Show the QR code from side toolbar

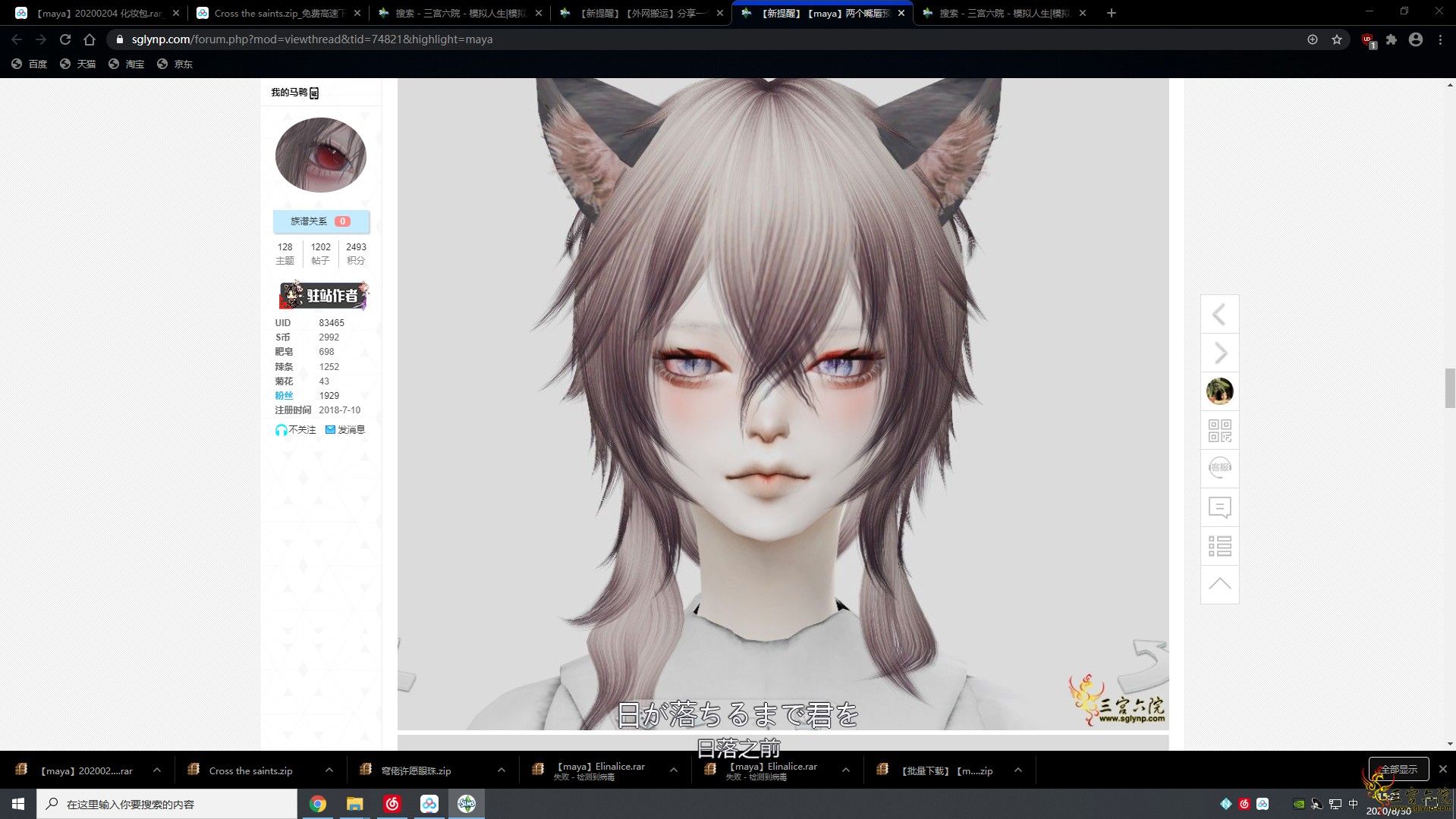click(x=1219, y=430)
